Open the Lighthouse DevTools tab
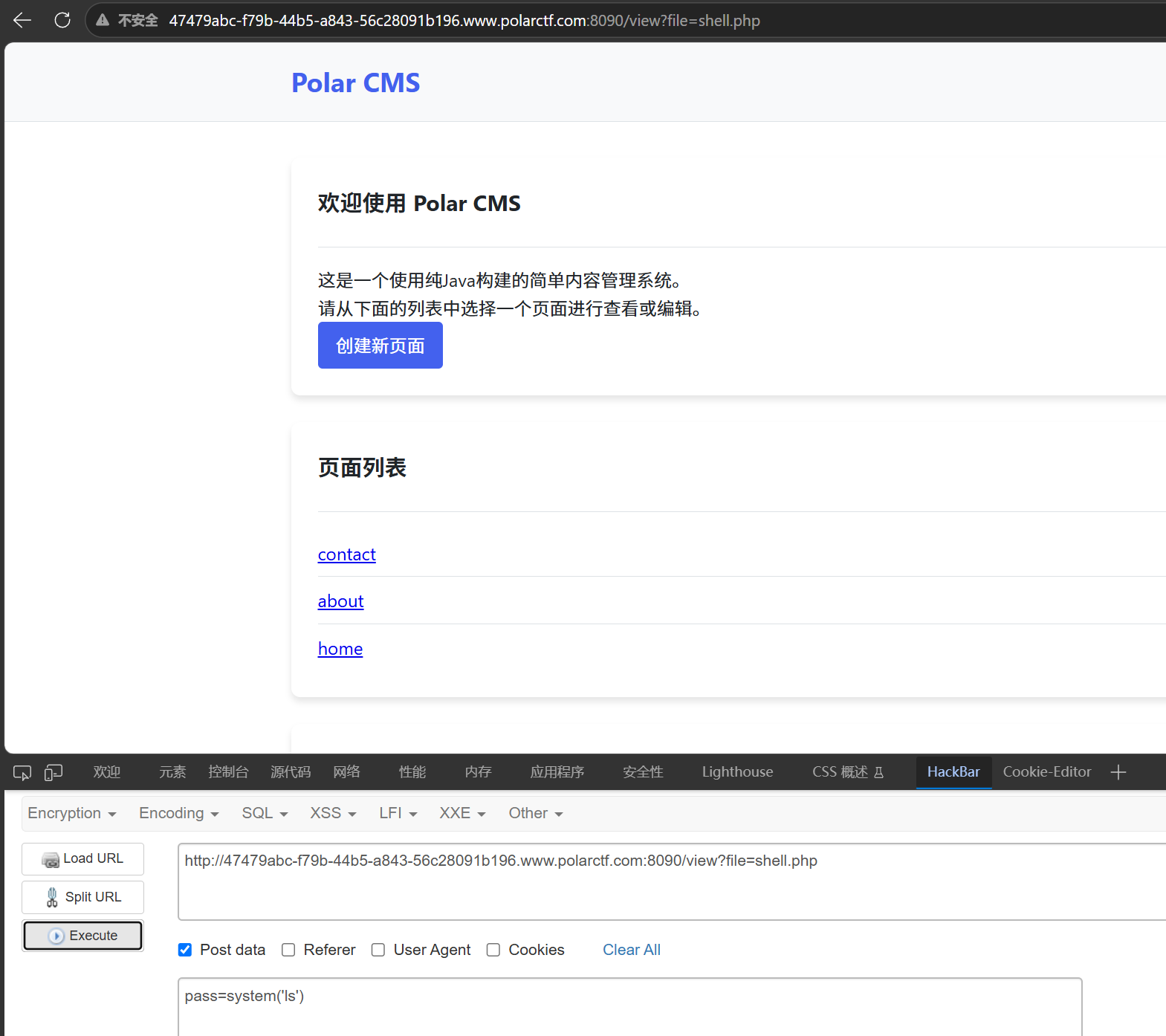Image resolution: width=1166 pixels, height=1036 pixels. [x=737, y=772]
